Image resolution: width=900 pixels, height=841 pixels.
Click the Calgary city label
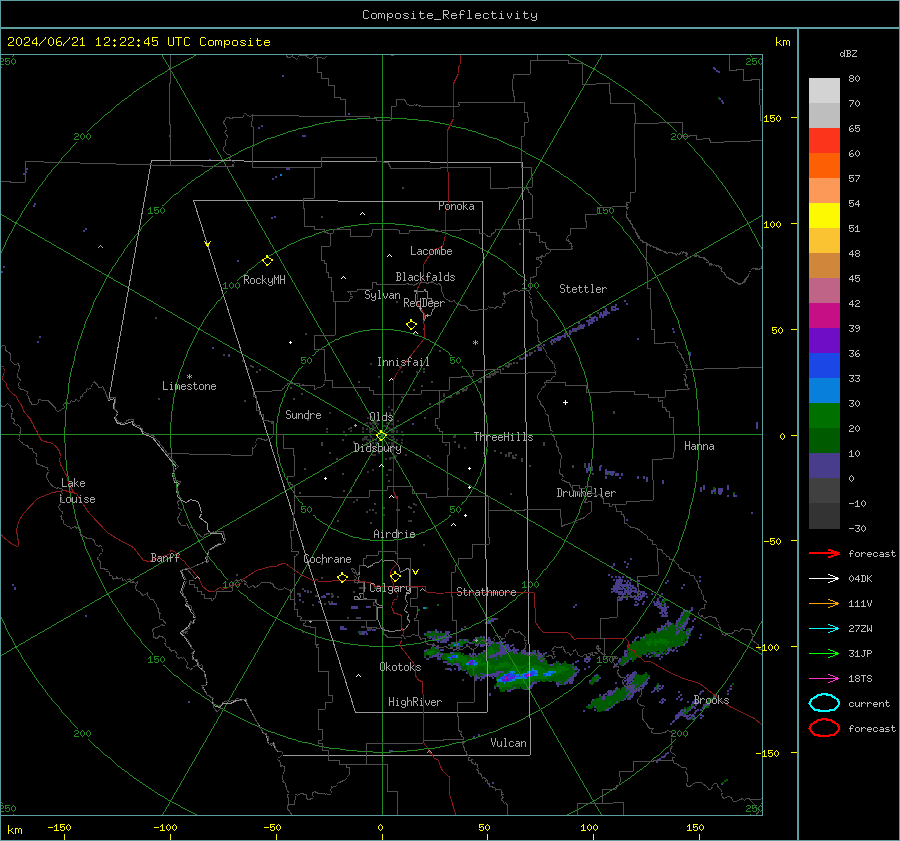pos(390,588)
